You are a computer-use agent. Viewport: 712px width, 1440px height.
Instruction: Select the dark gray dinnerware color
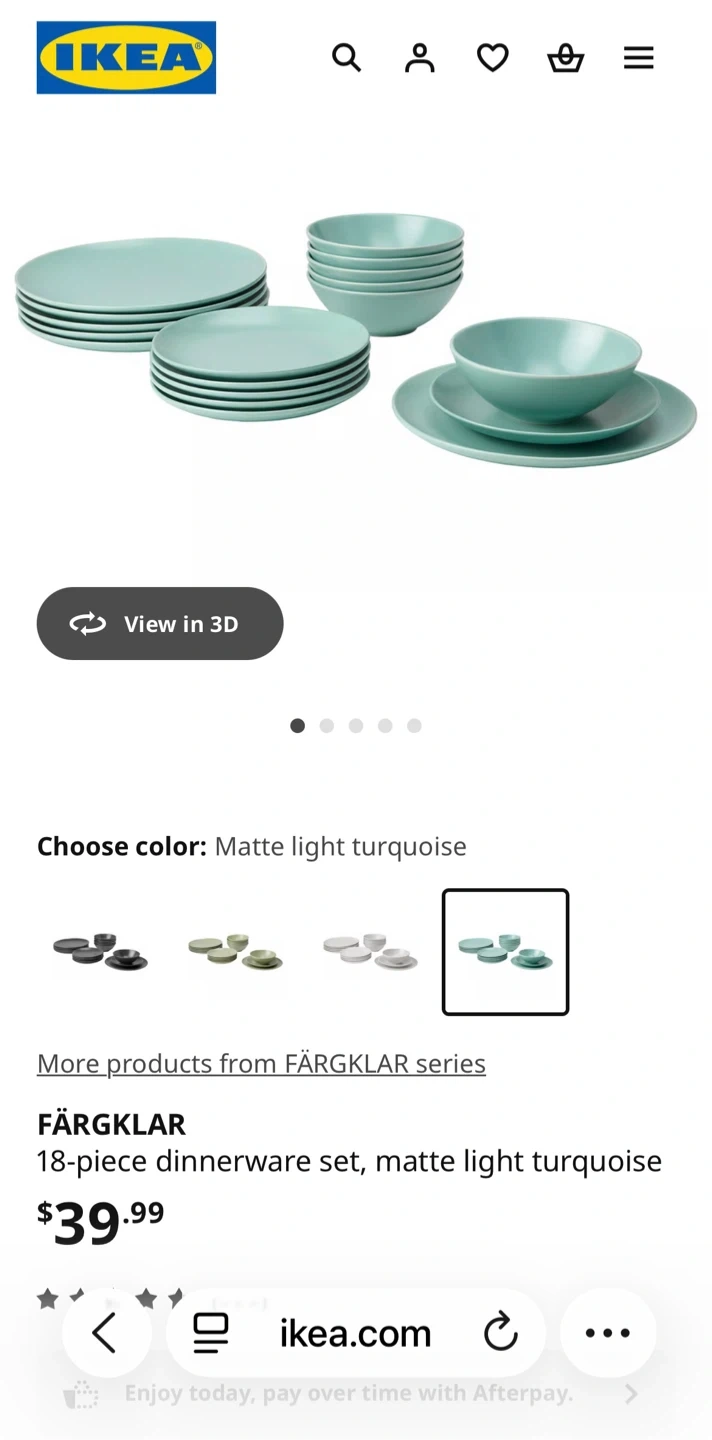click(x=100, y=951)
